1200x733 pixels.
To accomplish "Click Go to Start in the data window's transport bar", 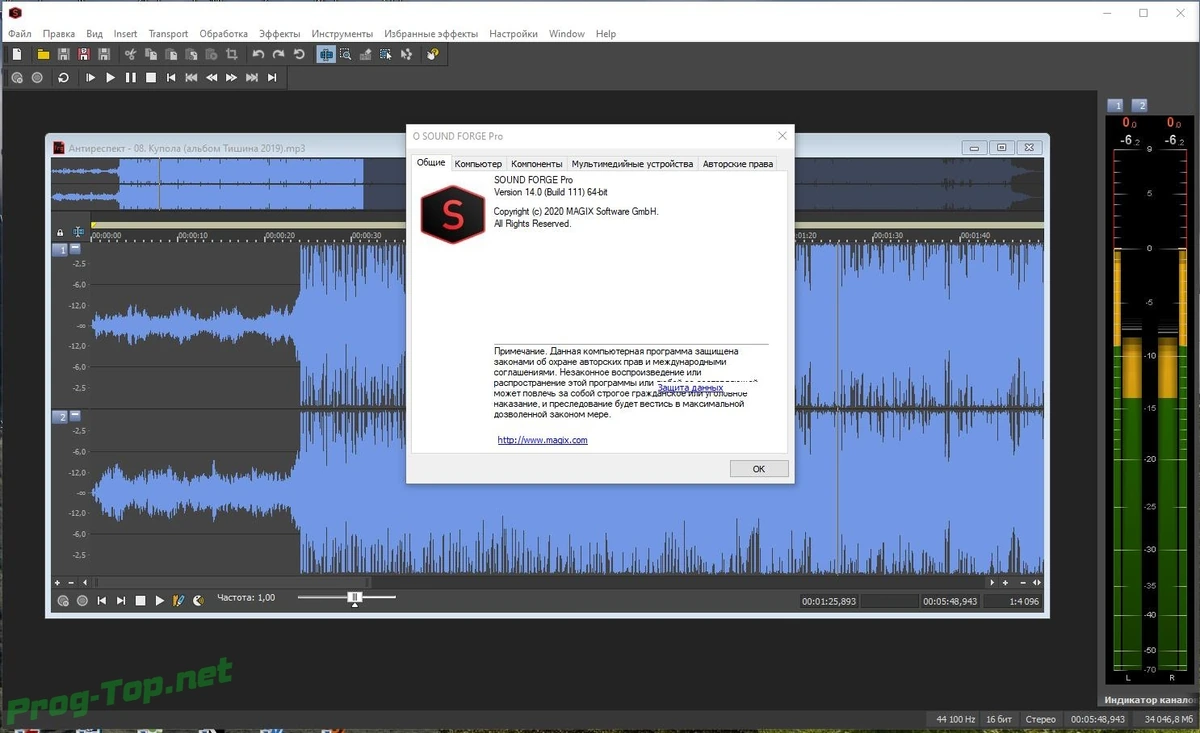I will coord(102,600).
